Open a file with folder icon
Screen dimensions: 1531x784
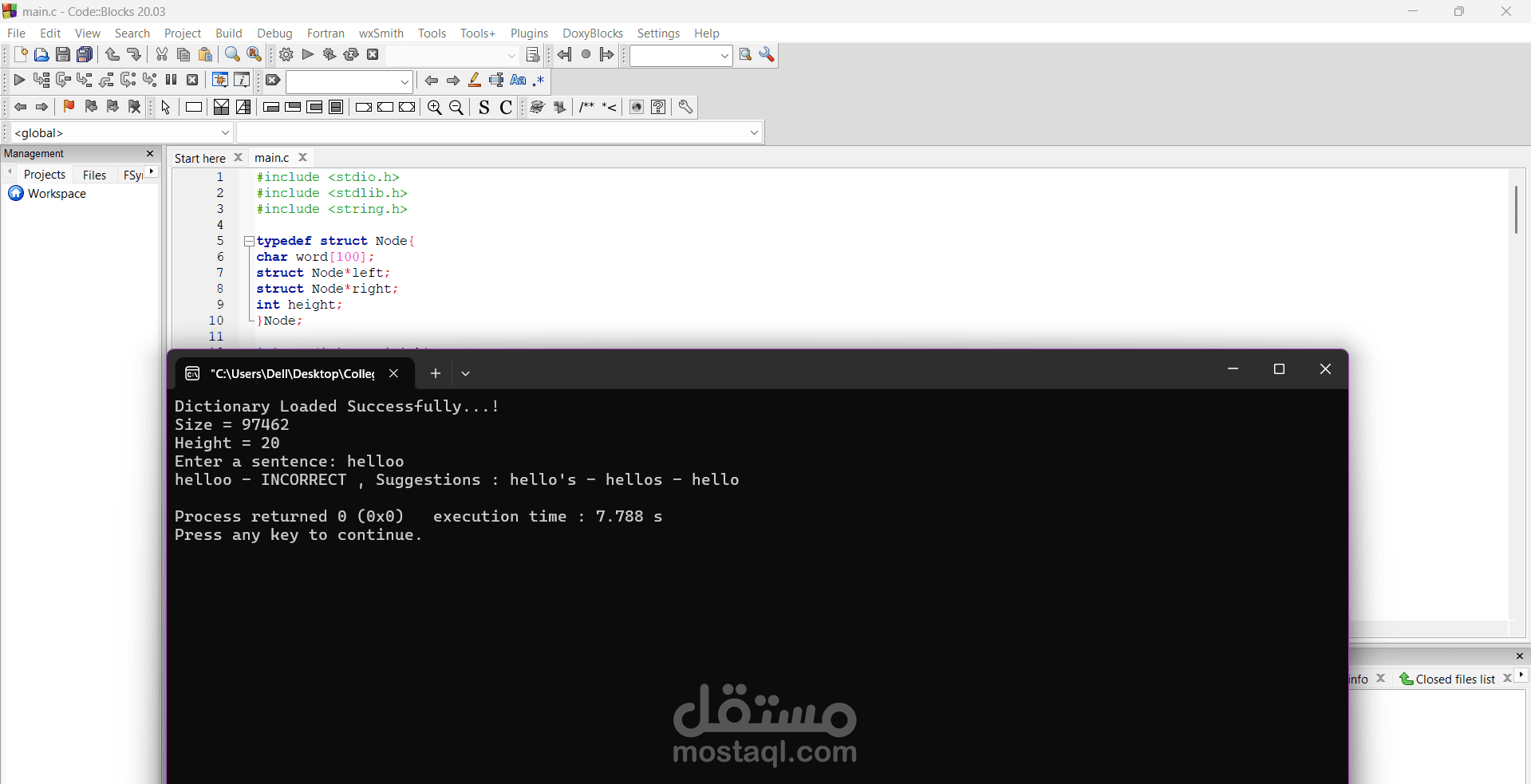point(41,55)
